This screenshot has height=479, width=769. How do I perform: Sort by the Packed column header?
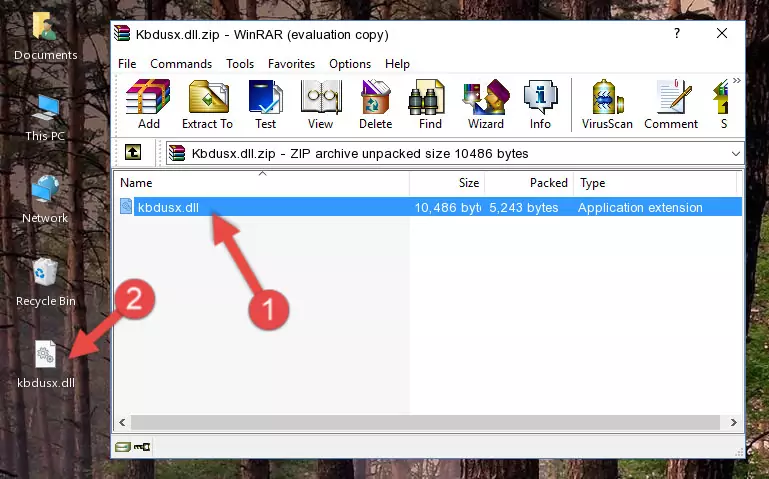point(529,183)
